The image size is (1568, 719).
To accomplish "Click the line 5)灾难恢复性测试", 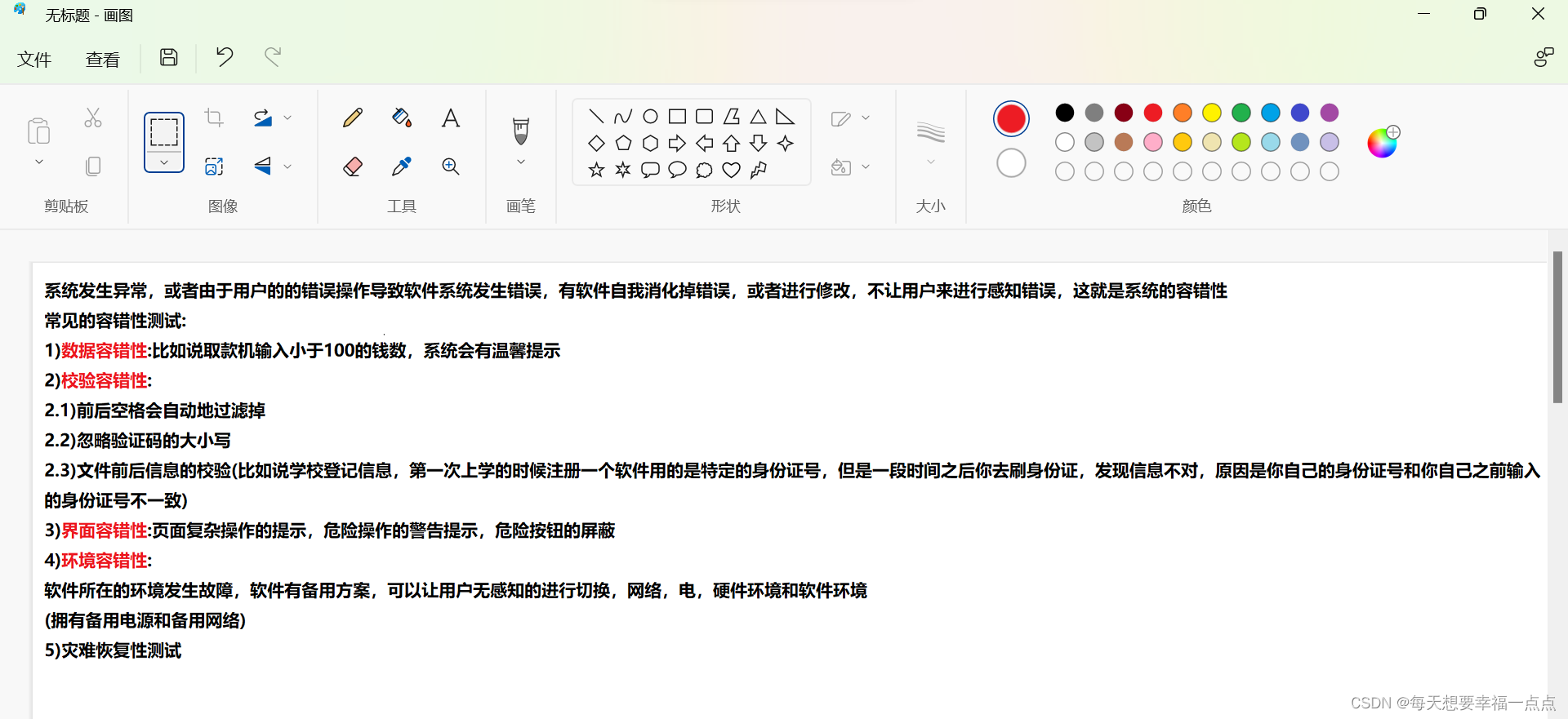I will 113,650.
